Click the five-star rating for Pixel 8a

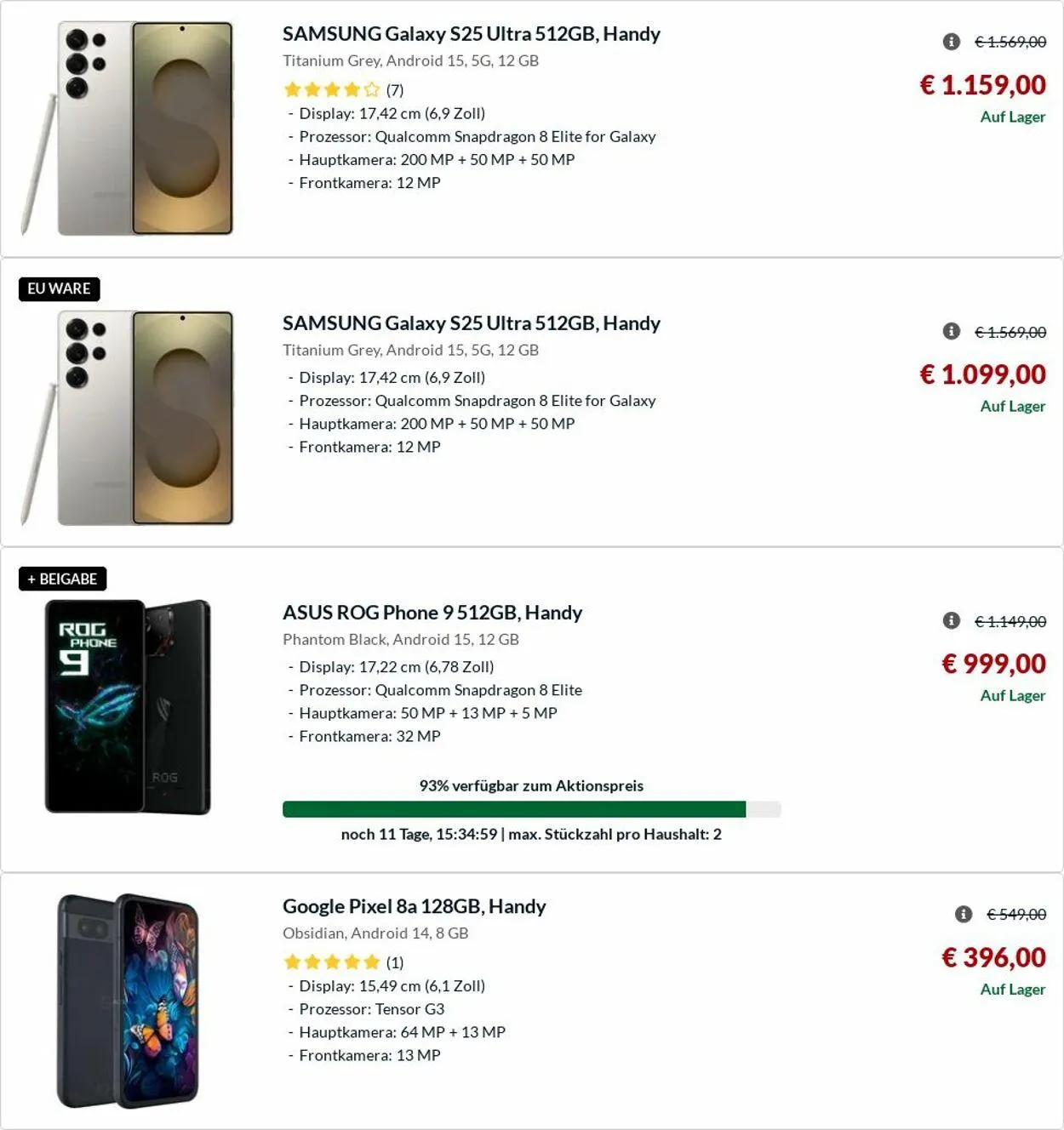(x=332, y=962)
